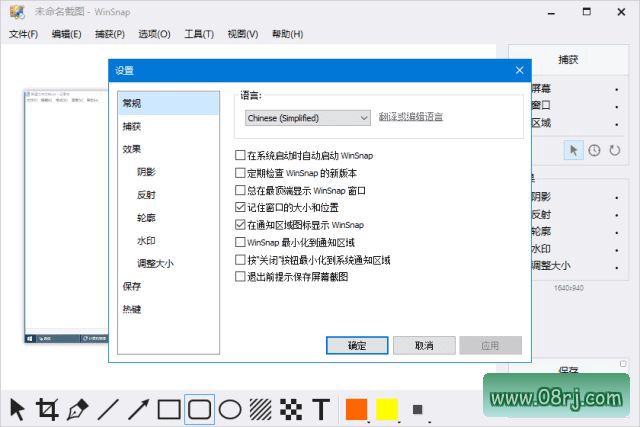Viewport: 640px width, 427px height.
Task: Click the 取消 button
Action: click(424, 345)
